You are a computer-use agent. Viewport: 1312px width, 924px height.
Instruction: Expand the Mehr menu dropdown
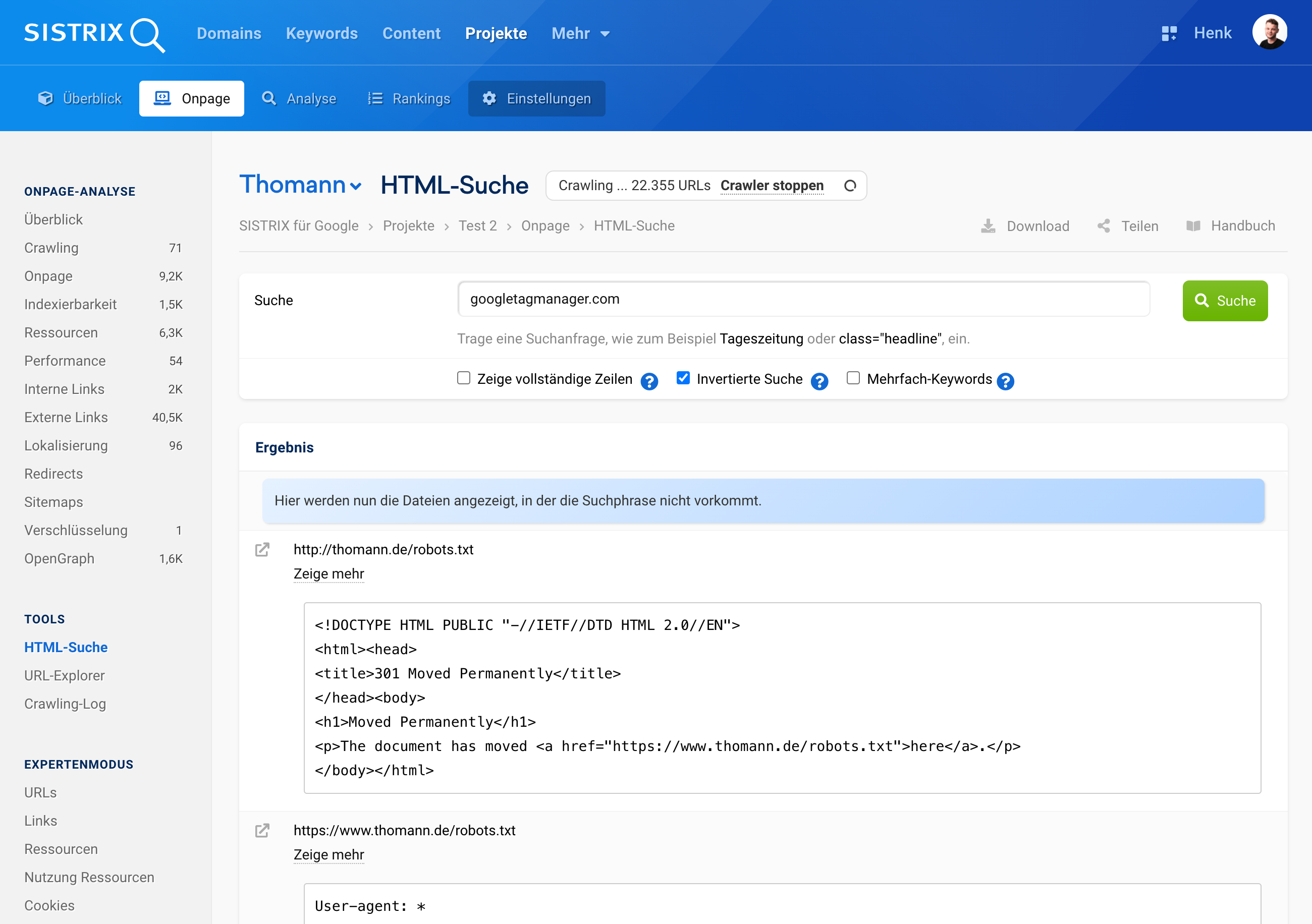581,33
